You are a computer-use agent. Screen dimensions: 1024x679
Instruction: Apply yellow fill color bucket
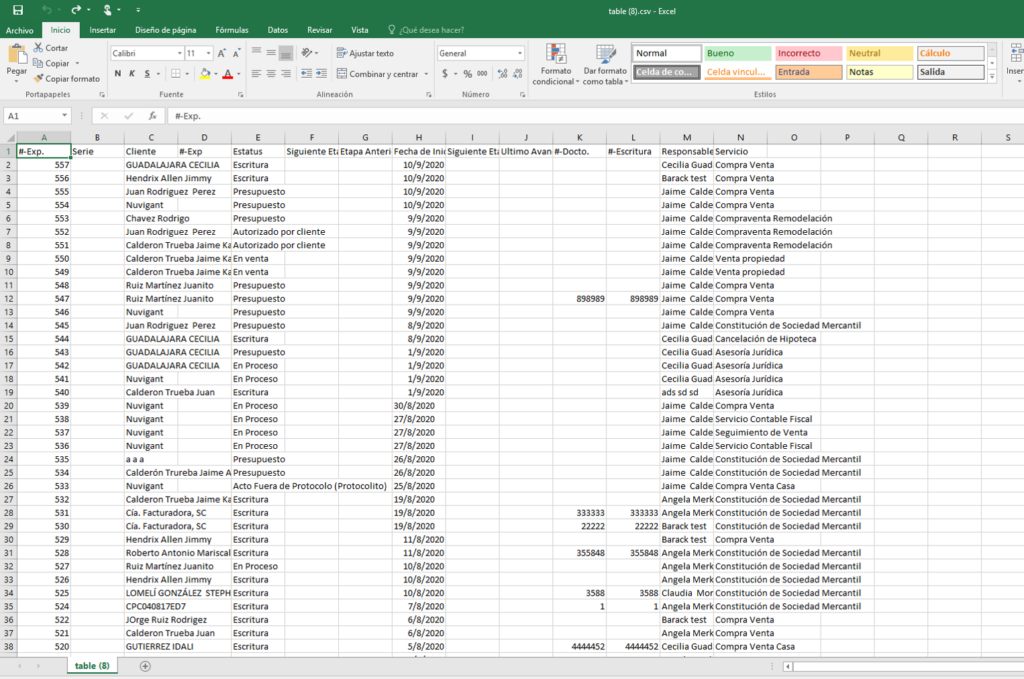tap(205, 74)
